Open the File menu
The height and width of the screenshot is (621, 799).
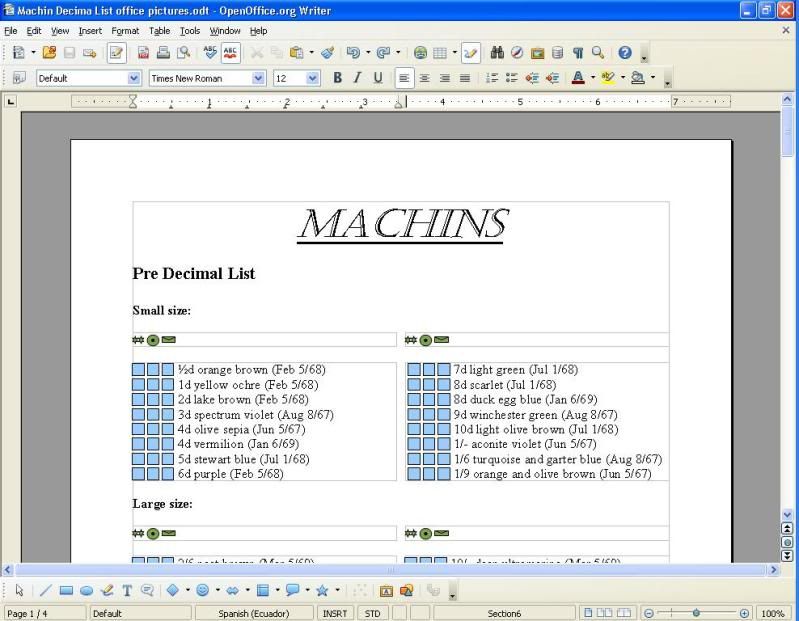(11, 31)
